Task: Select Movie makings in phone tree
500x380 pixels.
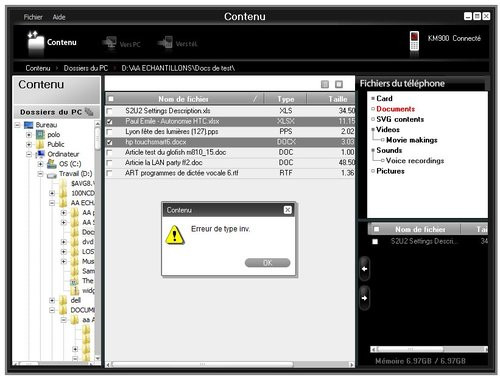Action: (x=412, y=140)
